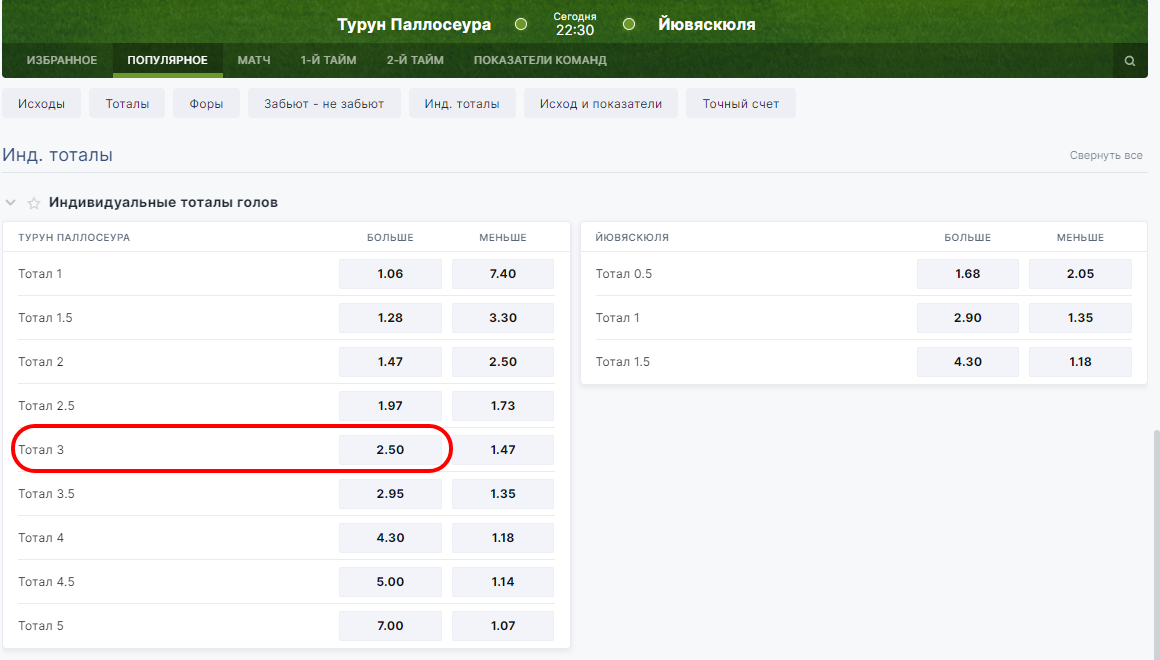The height and width of the screenshot is (660, 1160).
Task: Bet Йювяскюля Тотал 0.5 больше 1.68
Action: pyautogui.click(x=968, y=274)
